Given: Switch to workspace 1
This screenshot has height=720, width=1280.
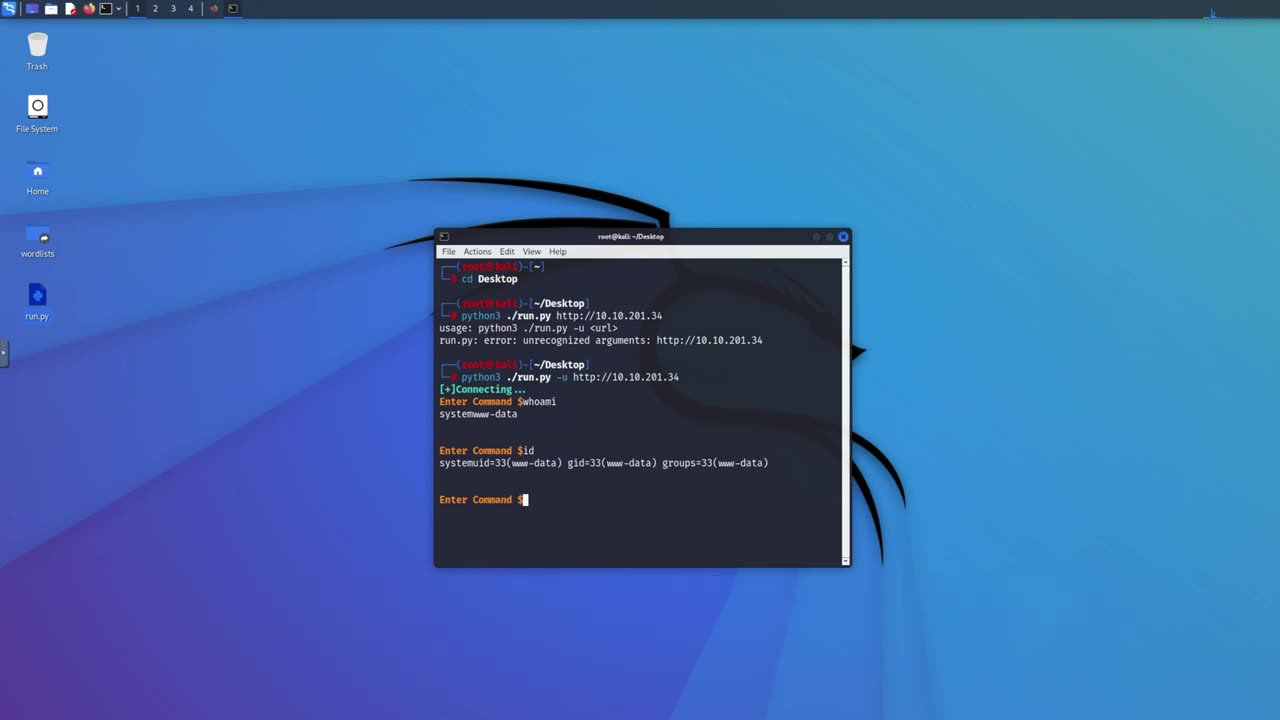Looking at the screenshot, I should point(137,9).
